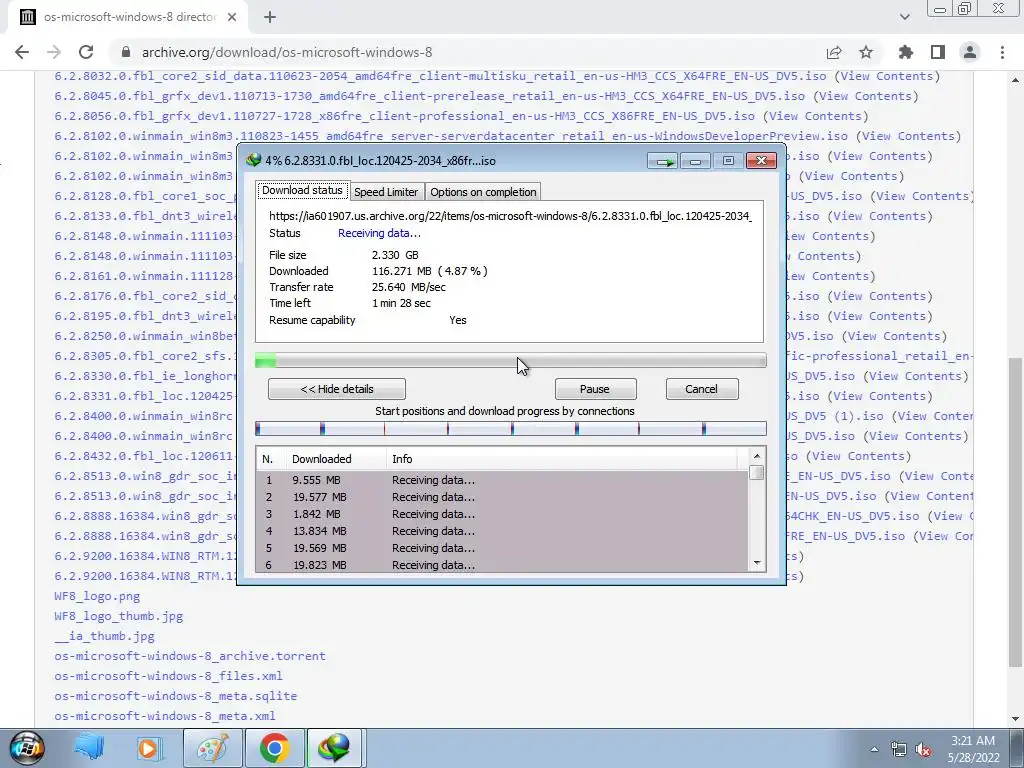
Task: Click the connections progress segment bar
Action: coord(511,428)
